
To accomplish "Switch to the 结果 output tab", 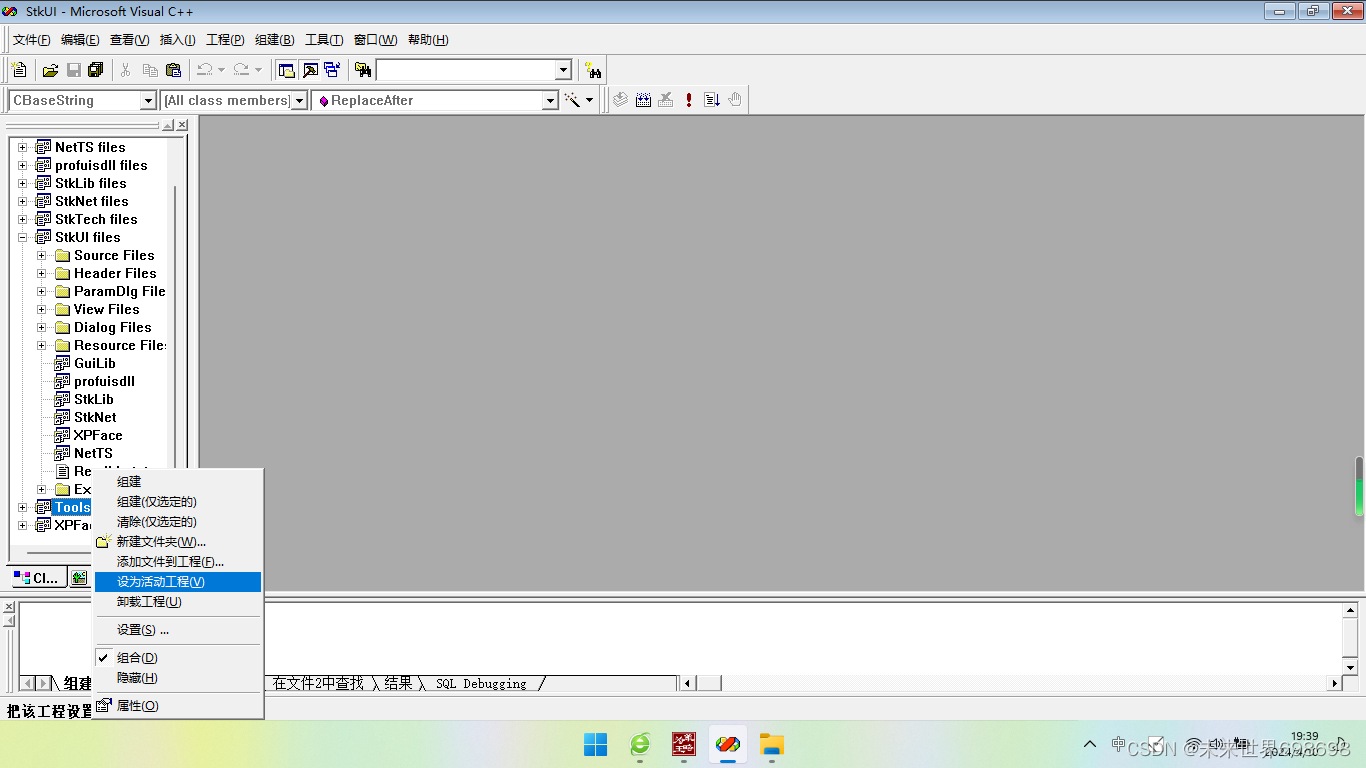I will coord(398,683).
